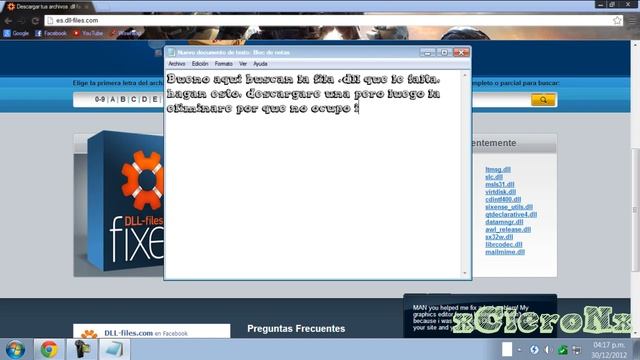Pick letter B in the alphabet filter
This screenshot has width=640, height=360.
(123, 99)
